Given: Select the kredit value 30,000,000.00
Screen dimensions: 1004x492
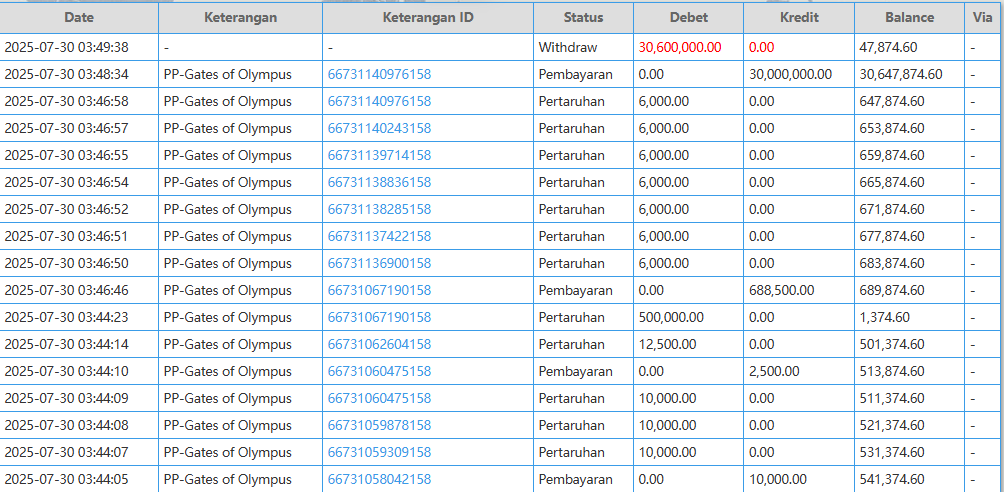Looking at the screenshot, I should point(790,74).
